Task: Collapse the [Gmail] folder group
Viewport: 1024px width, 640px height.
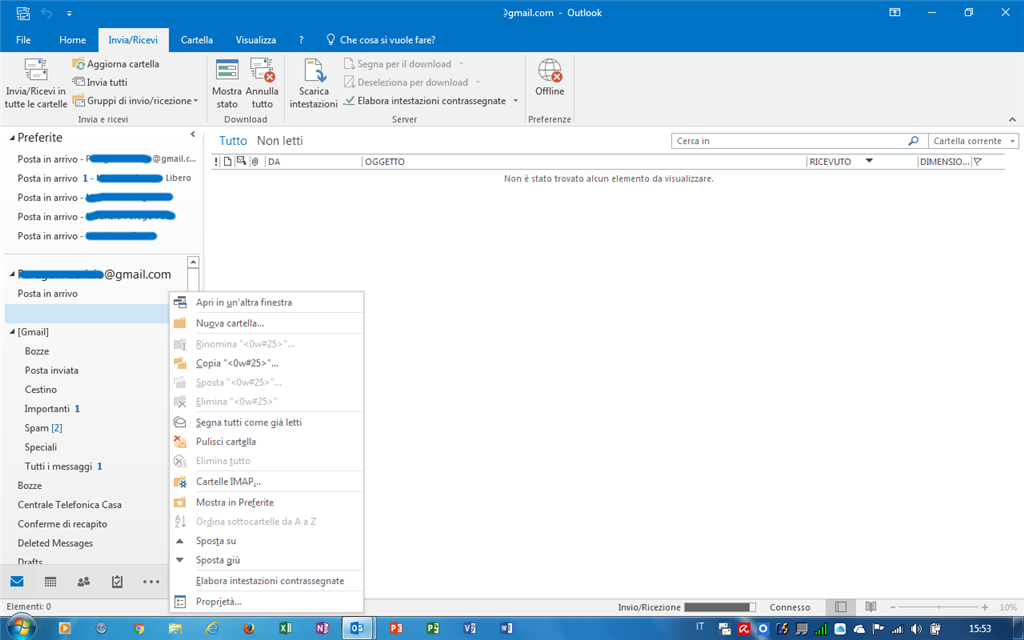Action: (12, 332)
